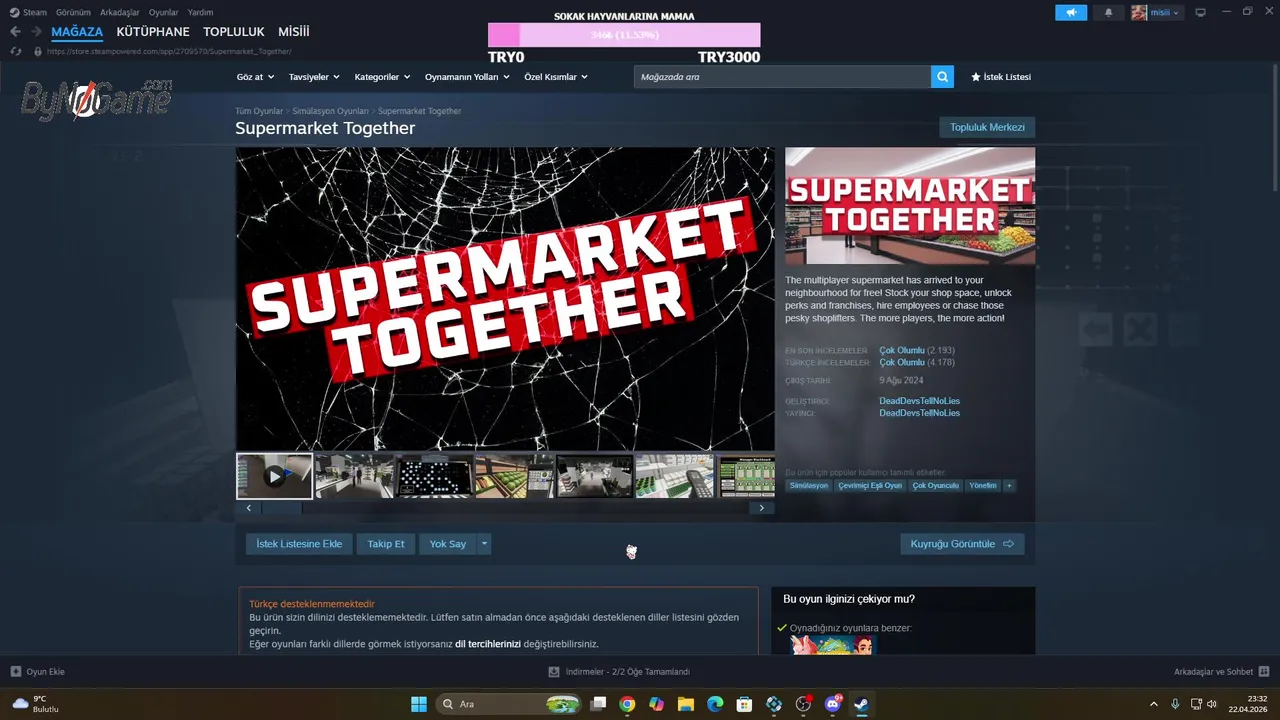Open the Görünüm menu
The height and width of the screenshot is (720, 1280).
(x=73, y=13)
